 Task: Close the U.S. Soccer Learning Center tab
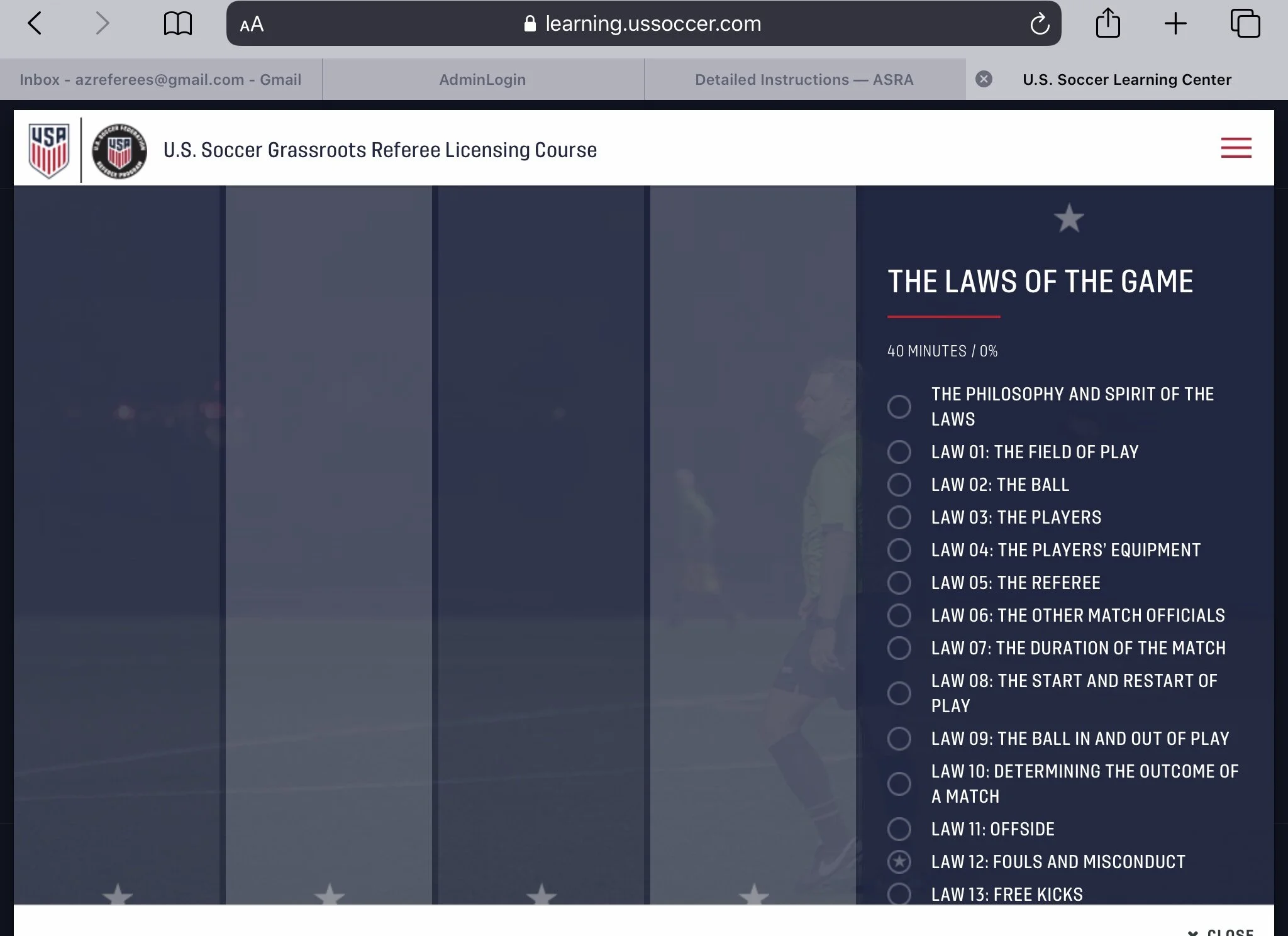point(984,79)
